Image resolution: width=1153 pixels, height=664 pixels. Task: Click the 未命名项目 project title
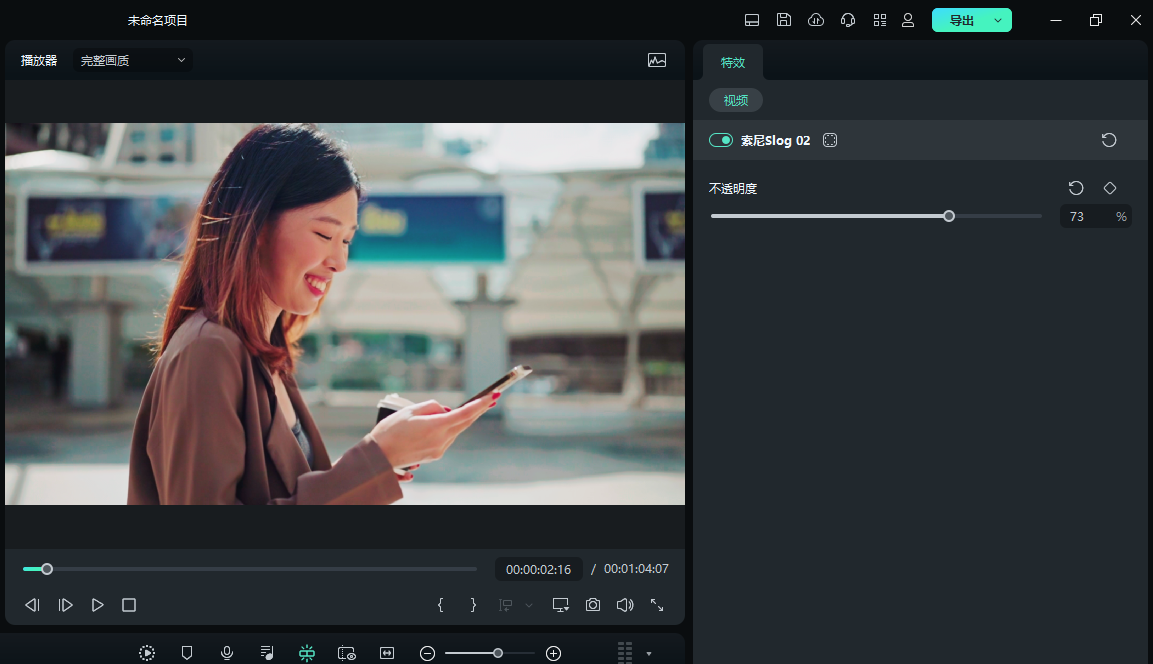coord(158,20)
